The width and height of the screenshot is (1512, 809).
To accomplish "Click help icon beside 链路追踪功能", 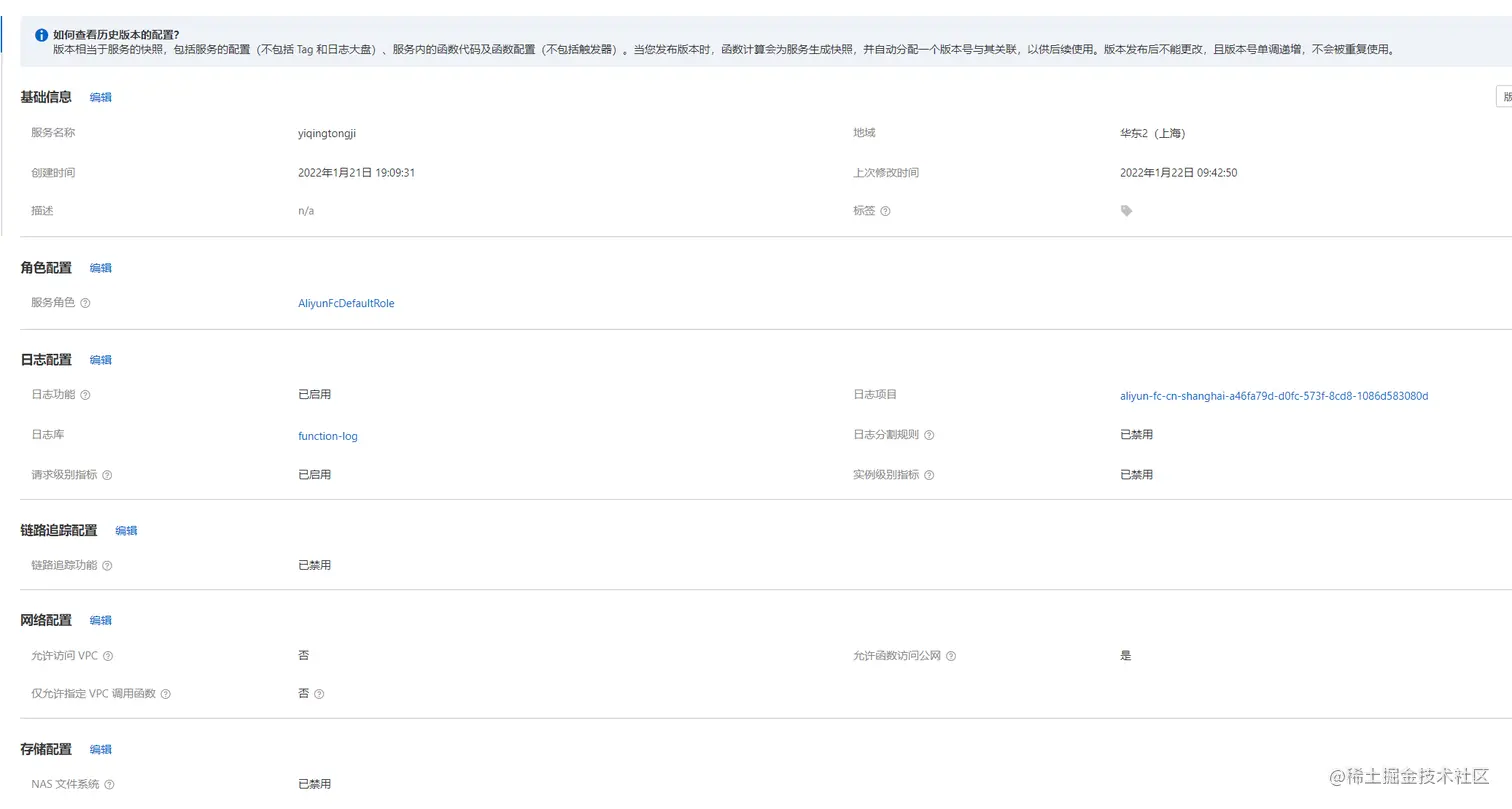I will [107, 566].
